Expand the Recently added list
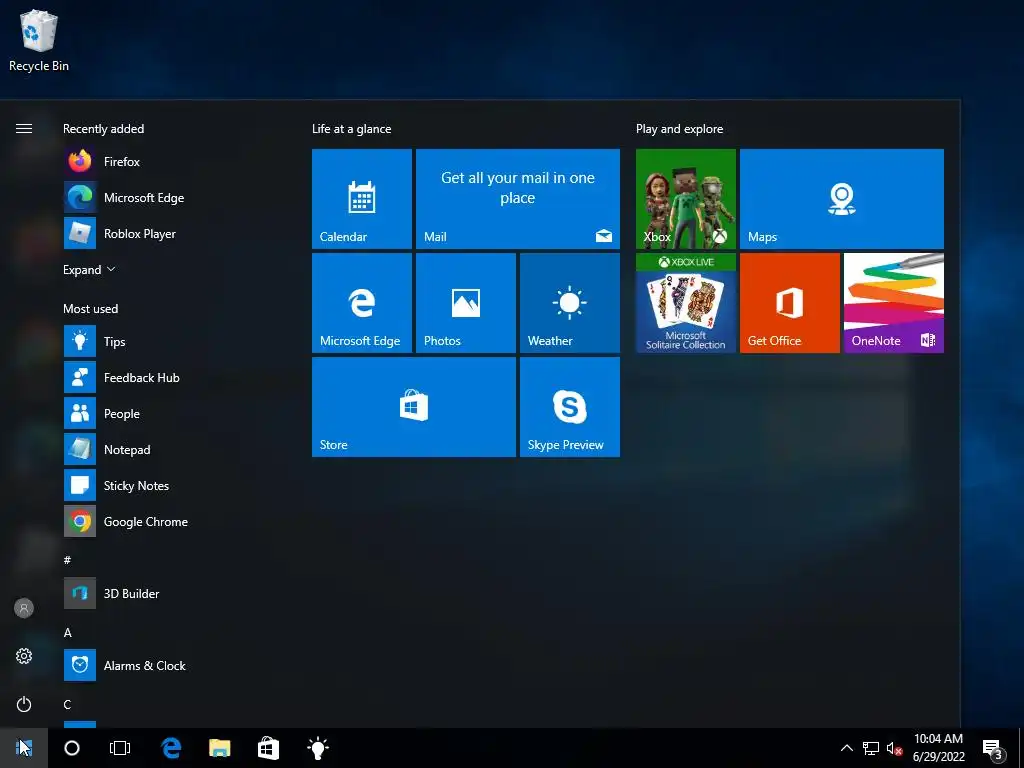 point(89,270)
